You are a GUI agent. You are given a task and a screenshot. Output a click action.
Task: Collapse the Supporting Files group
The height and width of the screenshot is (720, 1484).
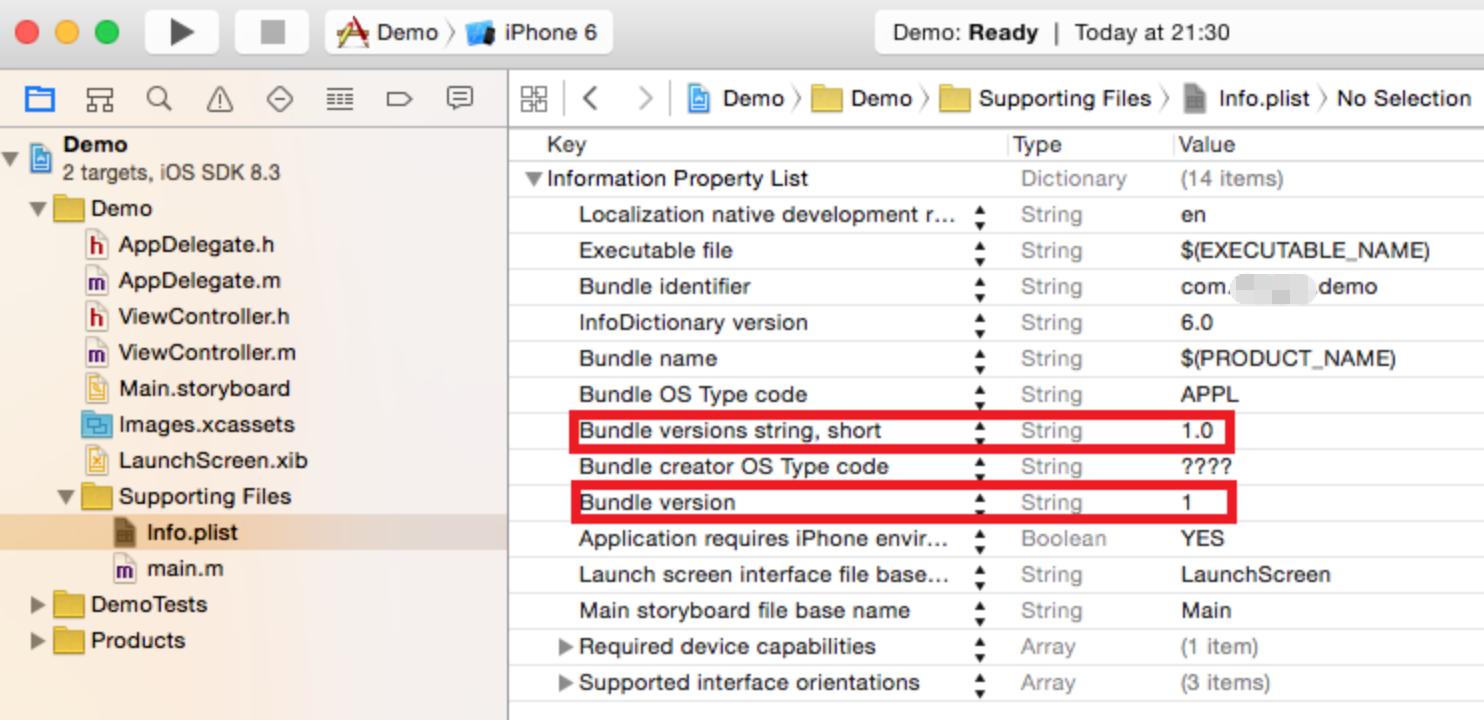tap(66, 497)
